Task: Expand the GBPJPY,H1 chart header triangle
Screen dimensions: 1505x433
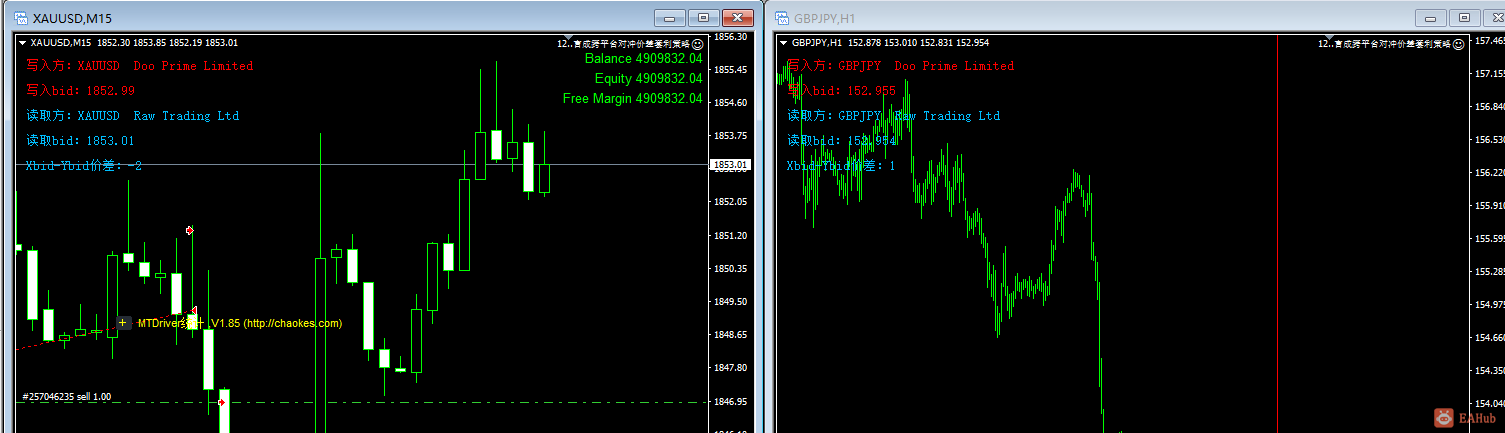Action: pos(783,43)
